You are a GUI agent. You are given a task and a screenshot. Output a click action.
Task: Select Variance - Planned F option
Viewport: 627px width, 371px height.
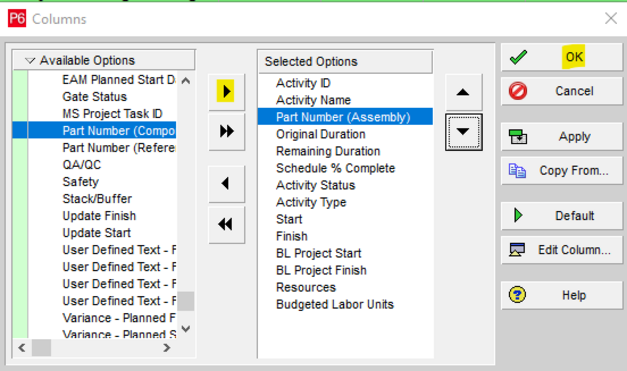[119, 318]
